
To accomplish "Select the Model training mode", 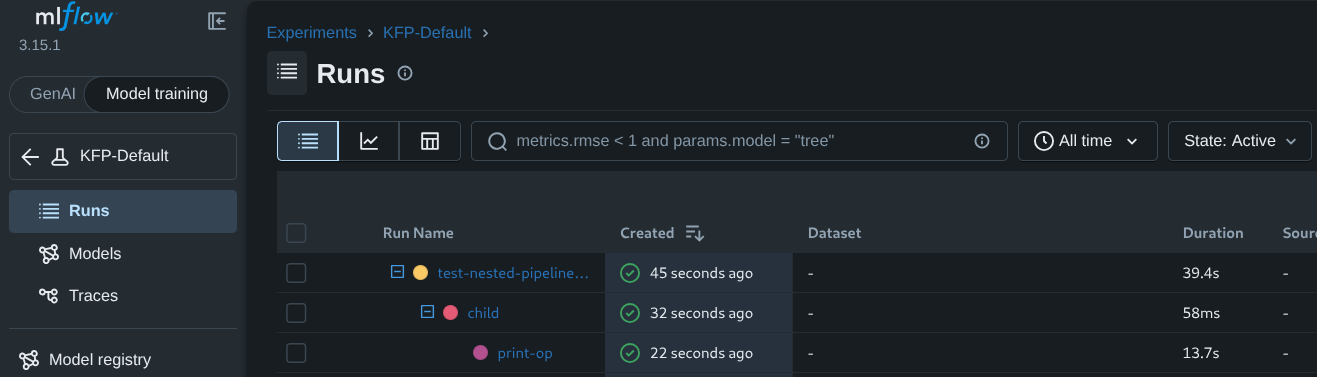I will pyautogui.click(x=157, y=94).
